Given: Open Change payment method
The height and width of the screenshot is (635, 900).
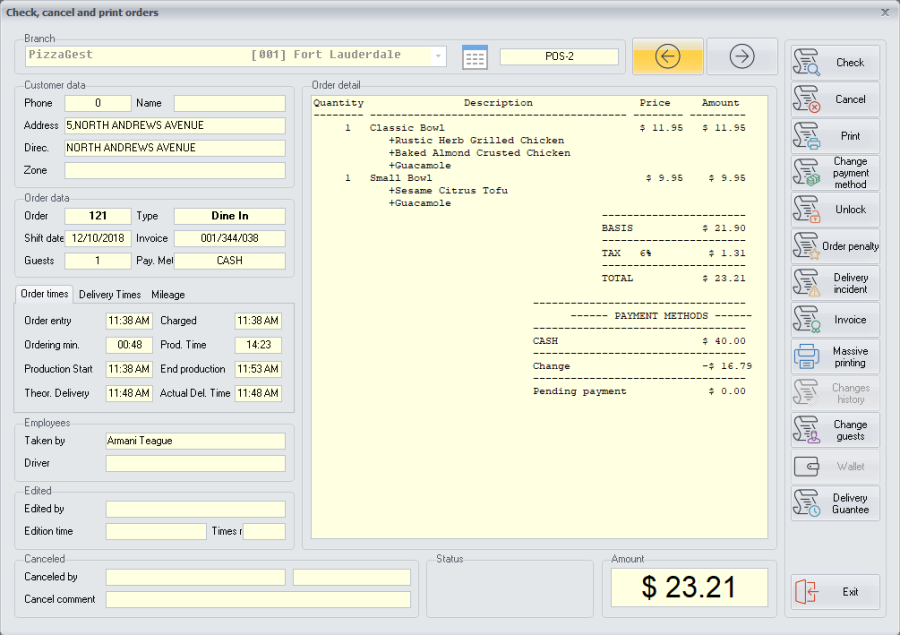Looking at the screenshot, I should [835, 173].
